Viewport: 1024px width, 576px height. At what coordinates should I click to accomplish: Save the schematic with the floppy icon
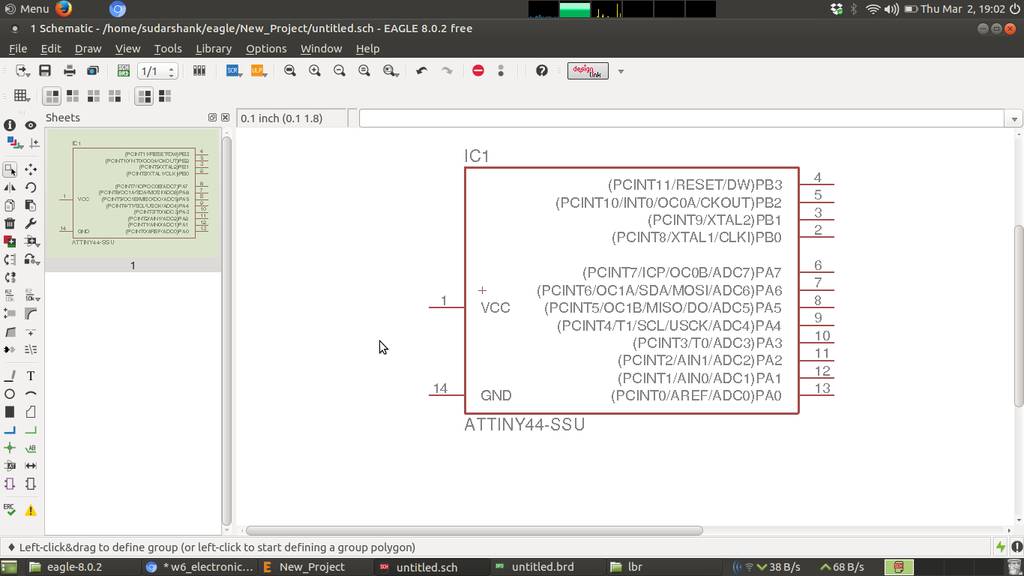coord(45,71)
